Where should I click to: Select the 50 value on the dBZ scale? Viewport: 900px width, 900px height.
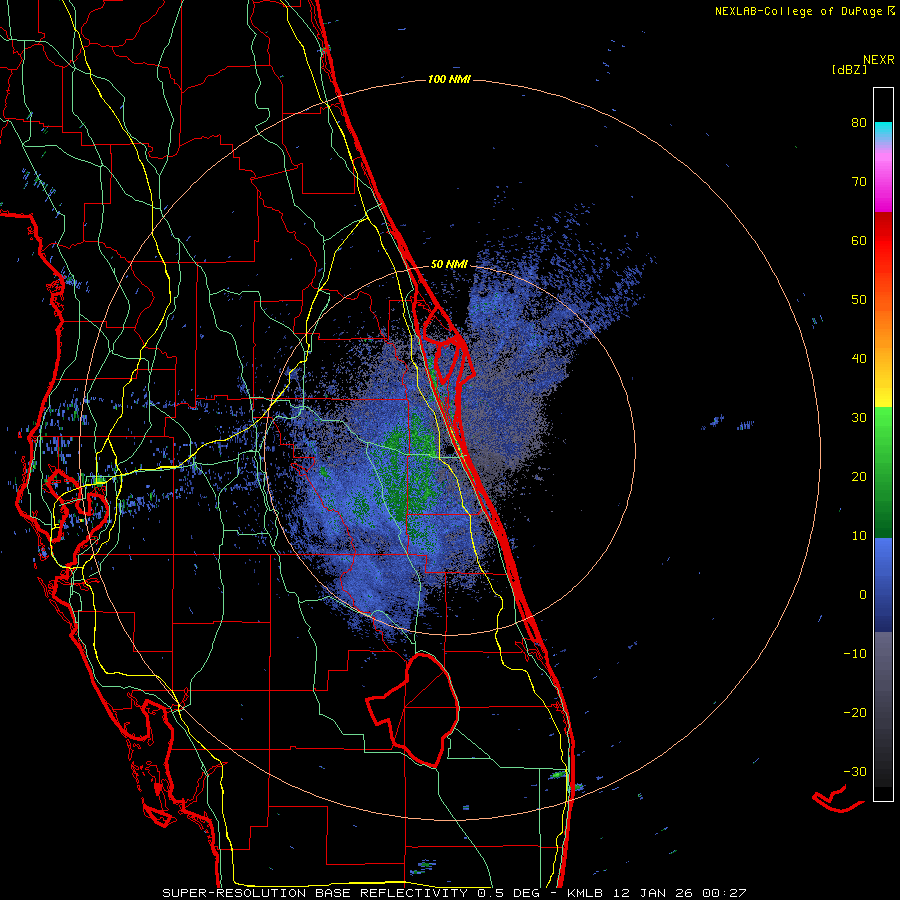859,300
